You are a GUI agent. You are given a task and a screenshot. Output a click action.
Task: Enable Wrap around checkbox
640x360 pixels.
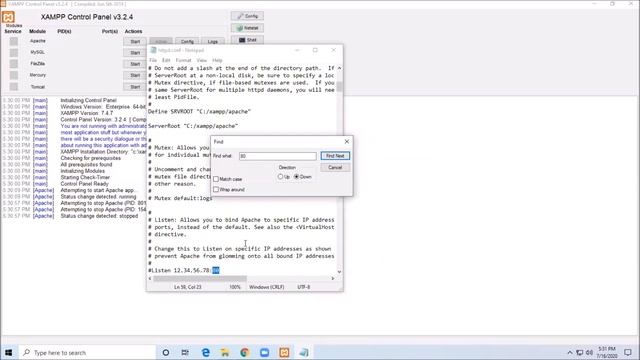tap(216, 189)
